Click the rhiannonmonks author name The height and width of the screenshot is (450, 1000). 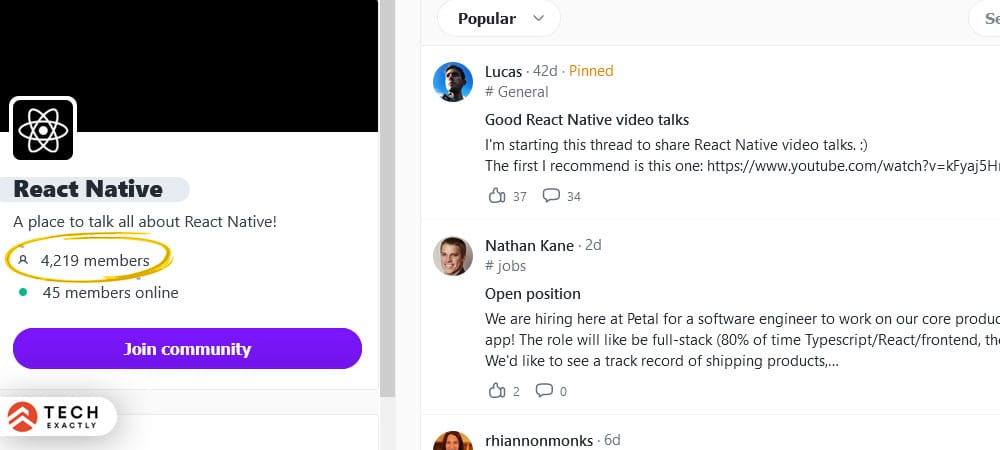click(539, 440)
